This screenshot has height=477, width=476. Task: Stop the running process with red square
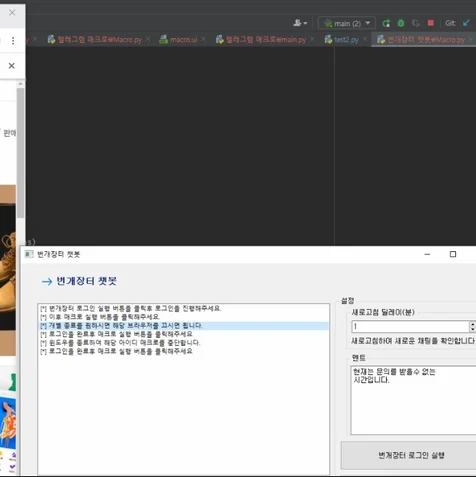point(430,23)
